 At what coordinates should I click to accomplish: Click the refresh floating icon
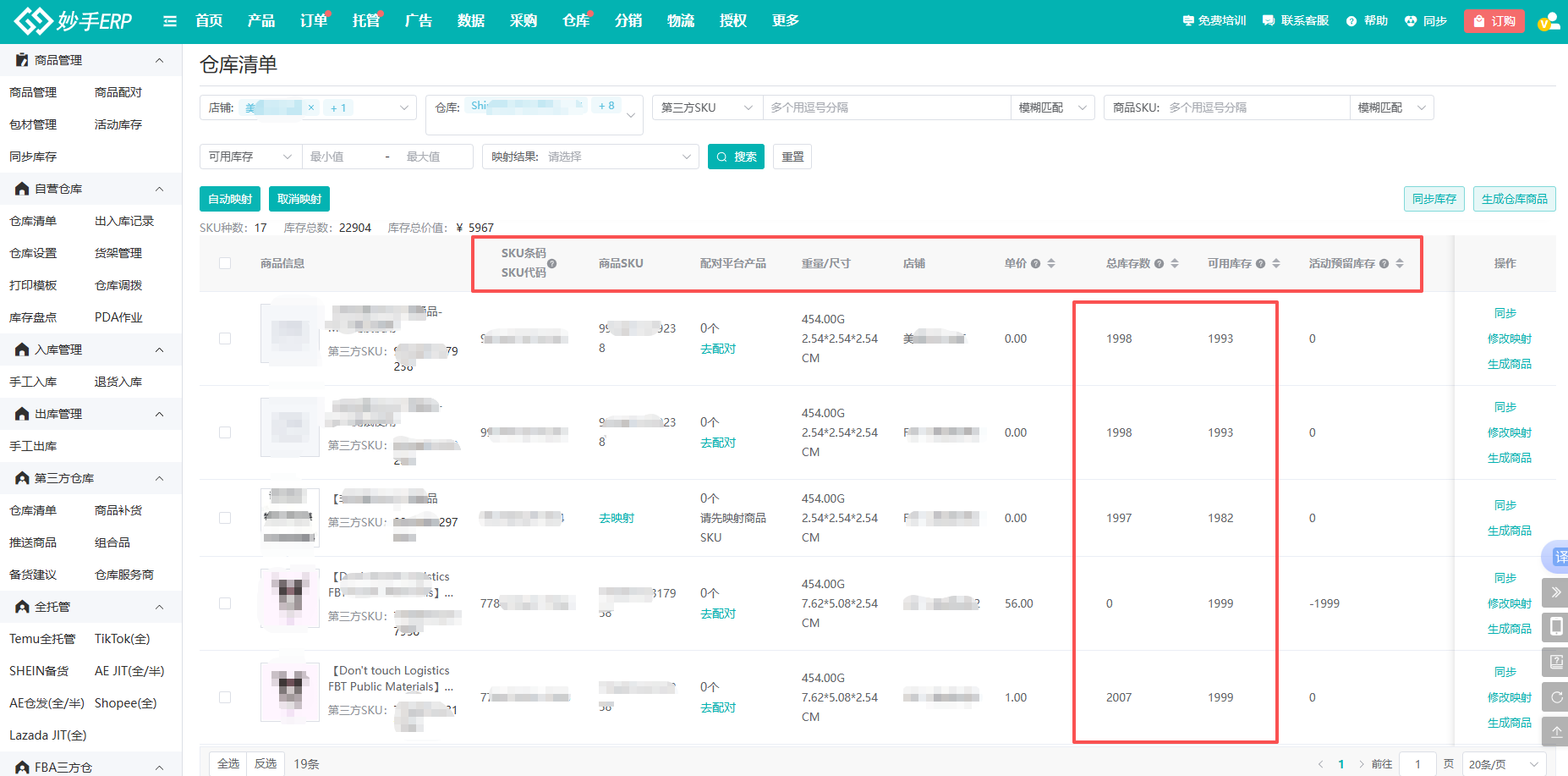click(x=1556, y=697)
